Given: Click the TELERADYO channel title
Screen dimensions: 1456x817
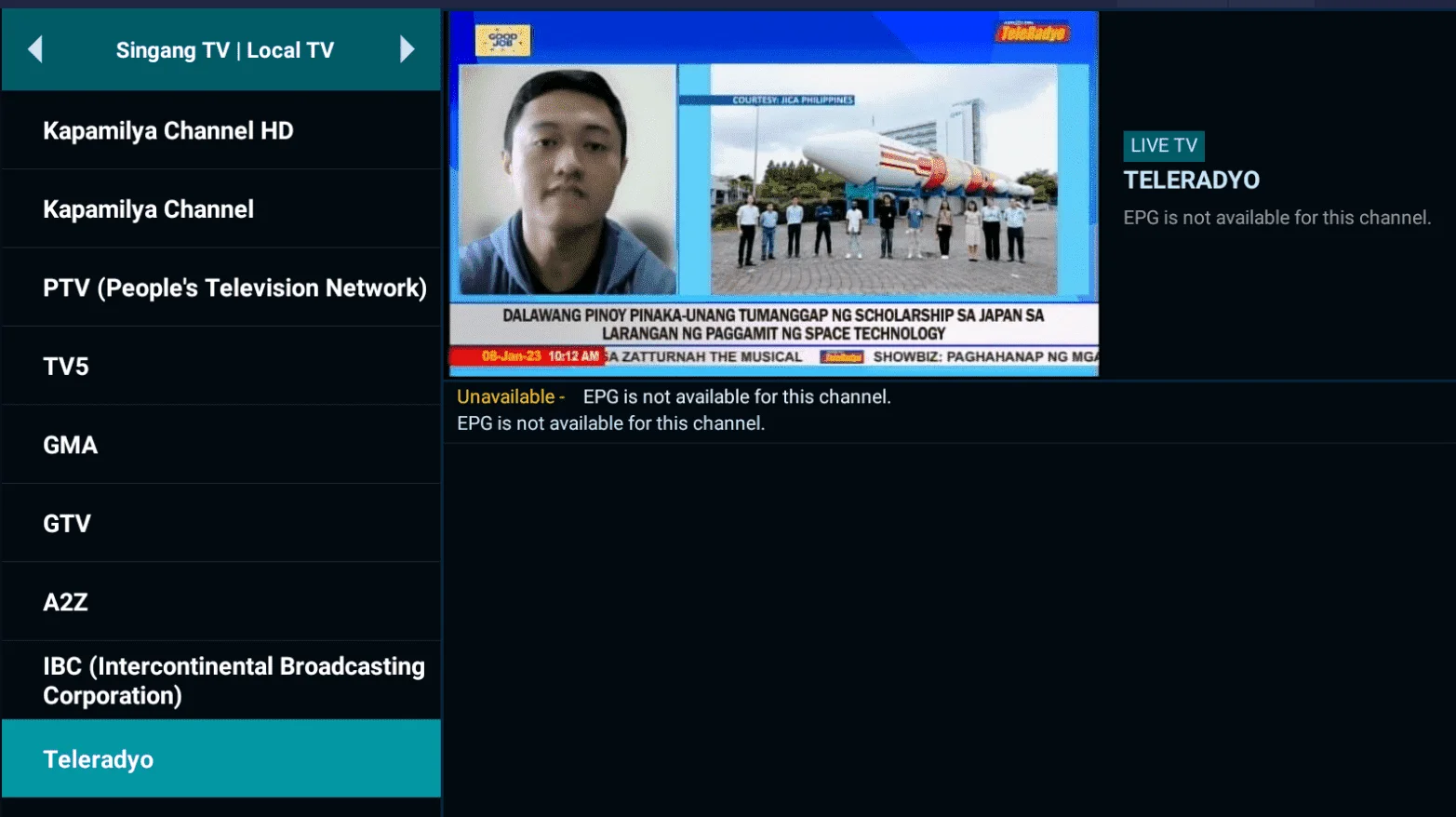Looking at the screenshot, I should (x=1192, y=181).
